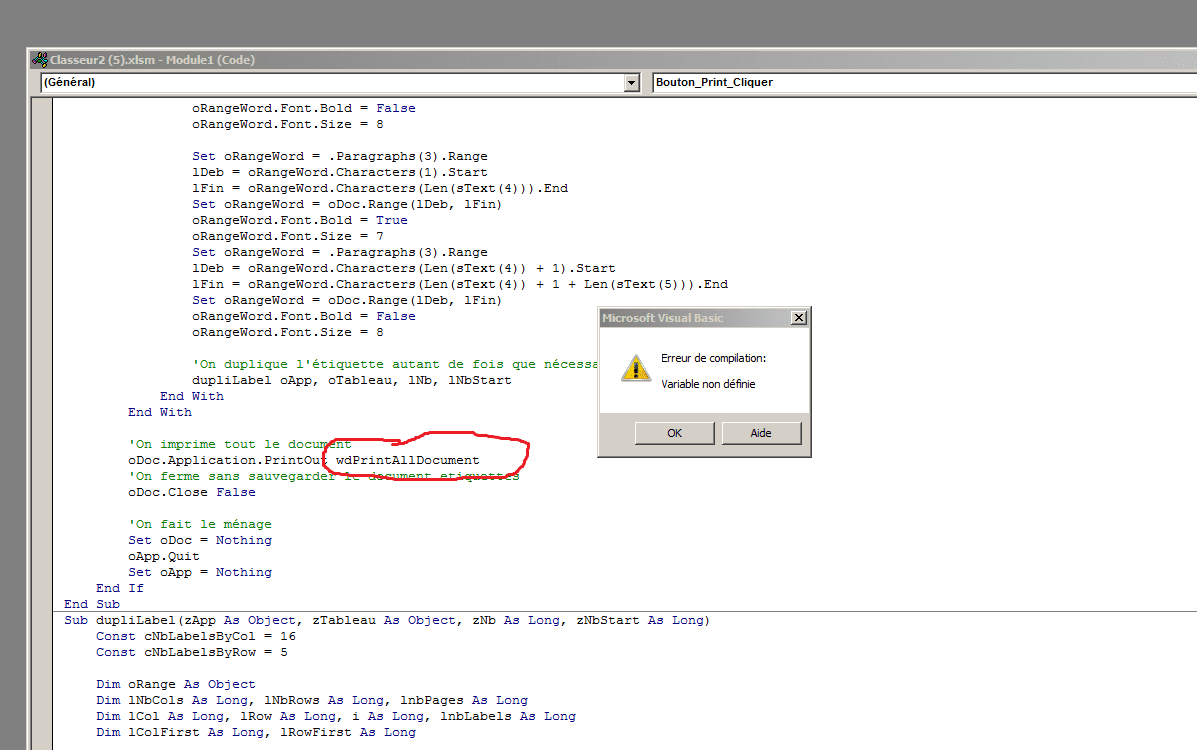Click the yellow warning icon in the dialog
This screenshot has width=1197, height=750.
635,367
